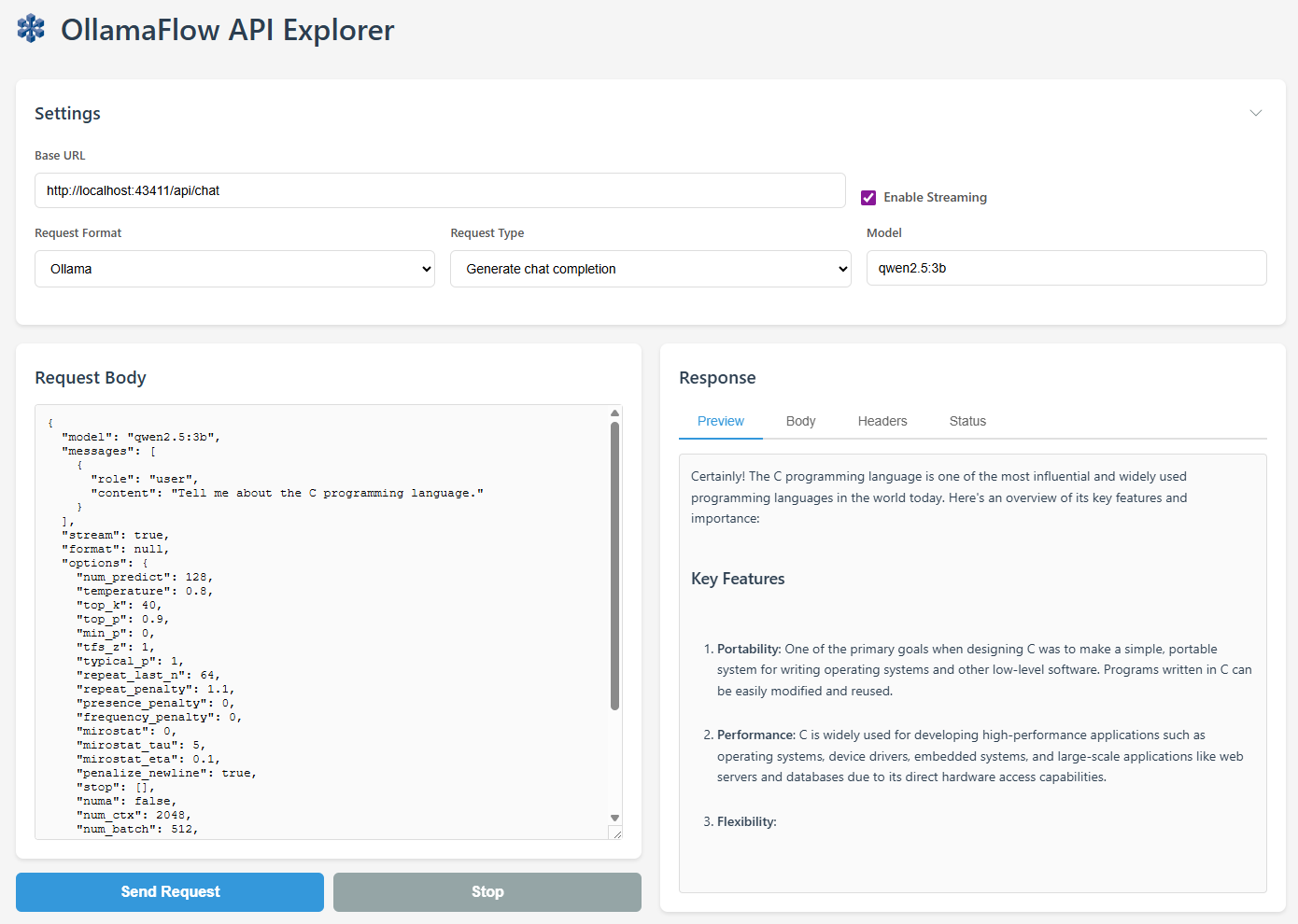Viewport: 1298px width, 924px height.
Task: Click the Base URL input field
Action: pyautogui.click(x=440, y=190)
